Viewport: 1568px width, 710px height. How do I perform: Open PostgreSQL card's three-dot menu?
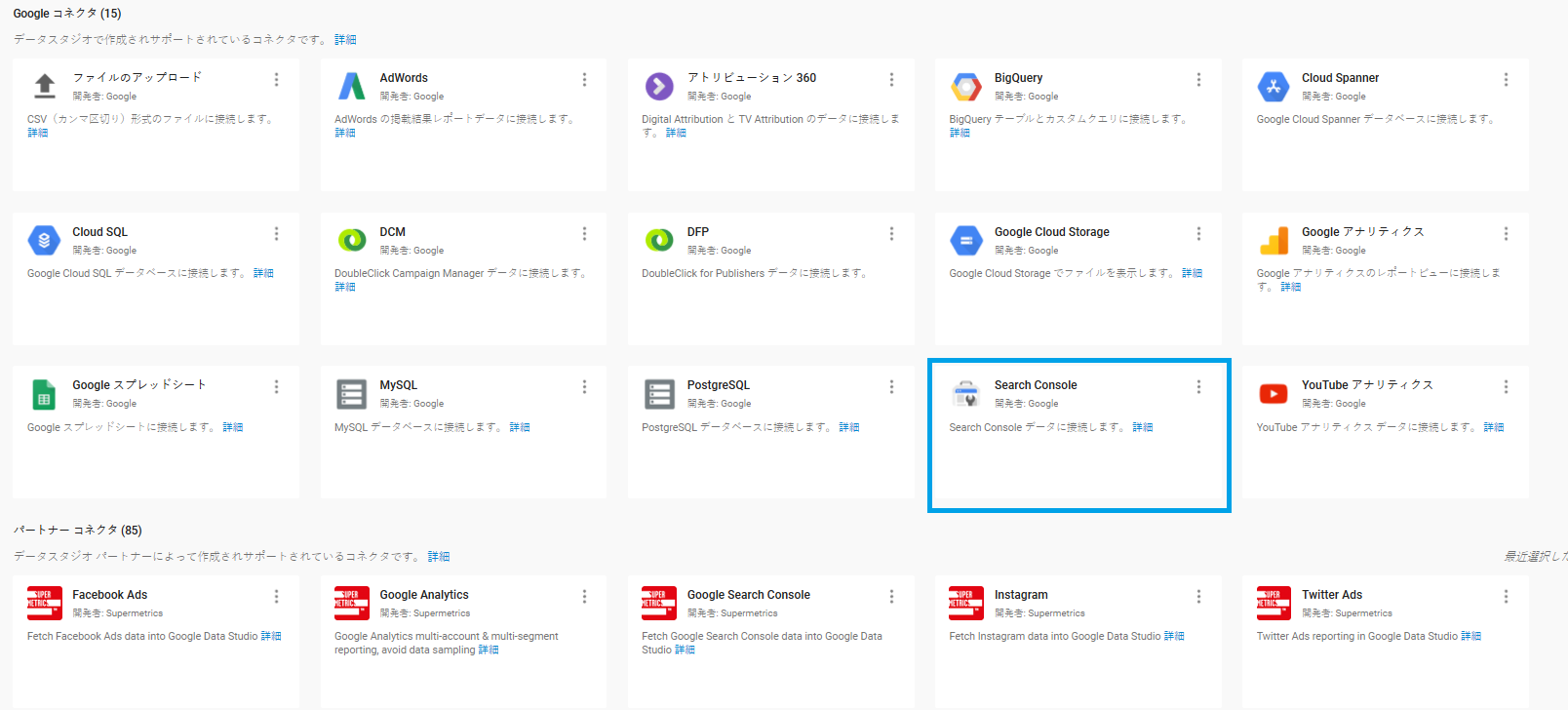[x=891, y=387]
